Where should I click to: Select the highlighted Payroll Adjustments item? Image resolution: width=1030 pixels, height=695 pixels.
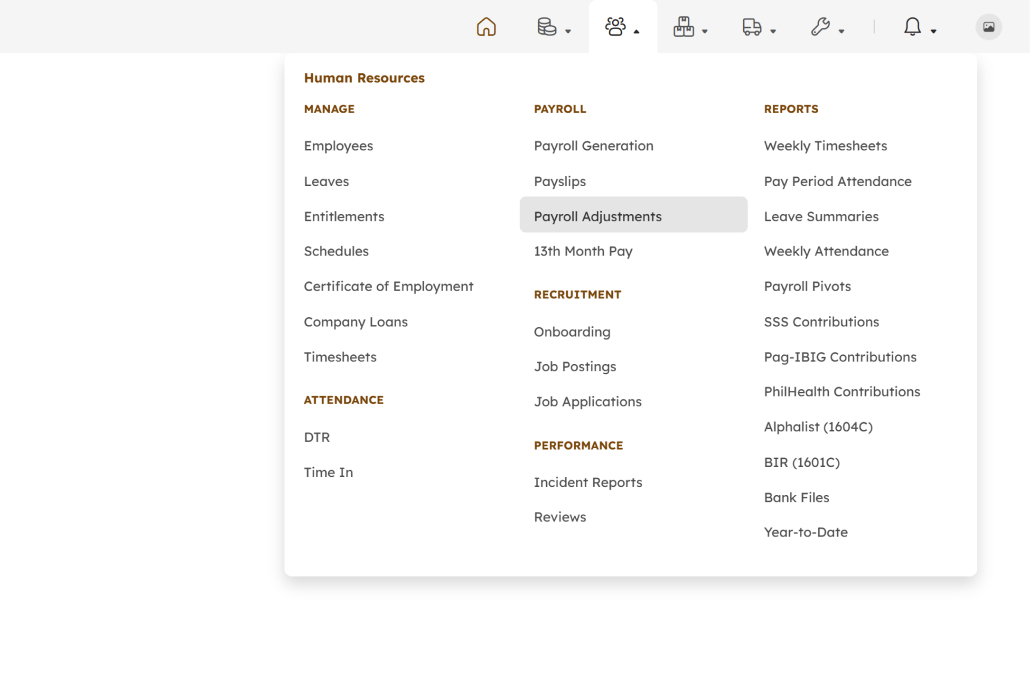[633, 215]
